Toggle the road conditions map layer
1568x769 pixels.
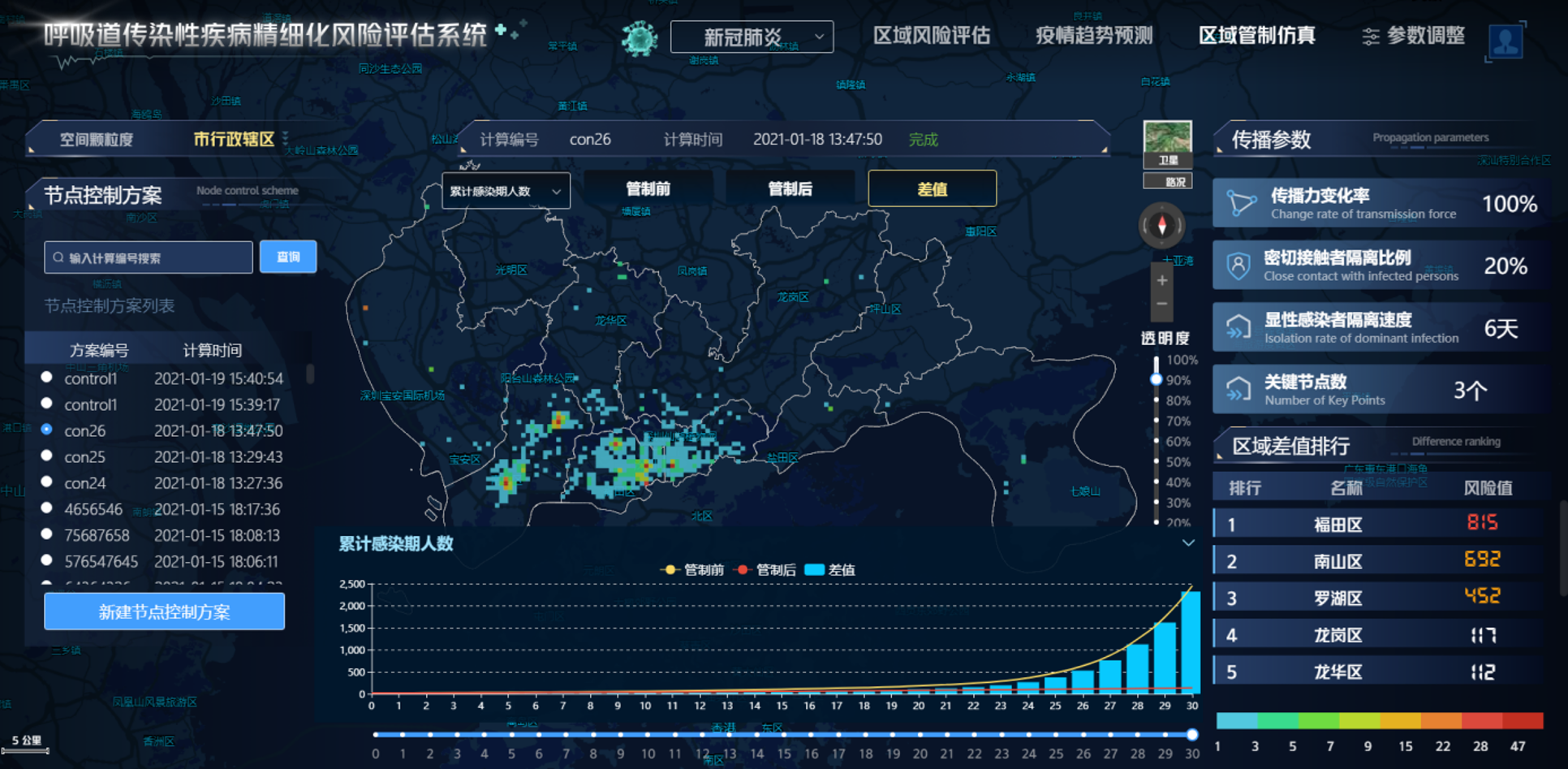coord(1167,181)
